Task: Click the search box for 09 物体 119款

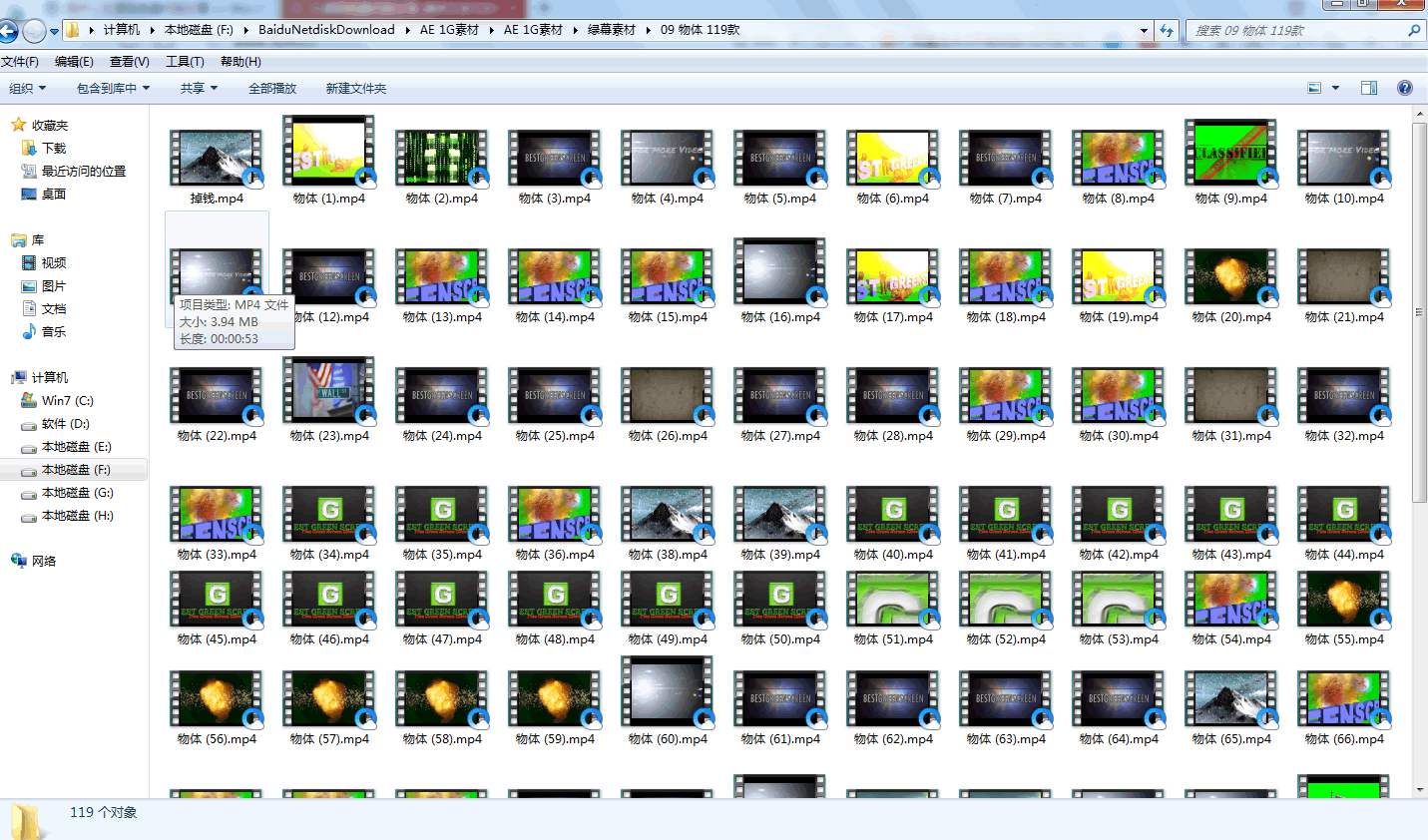Action: [1297, 30]
